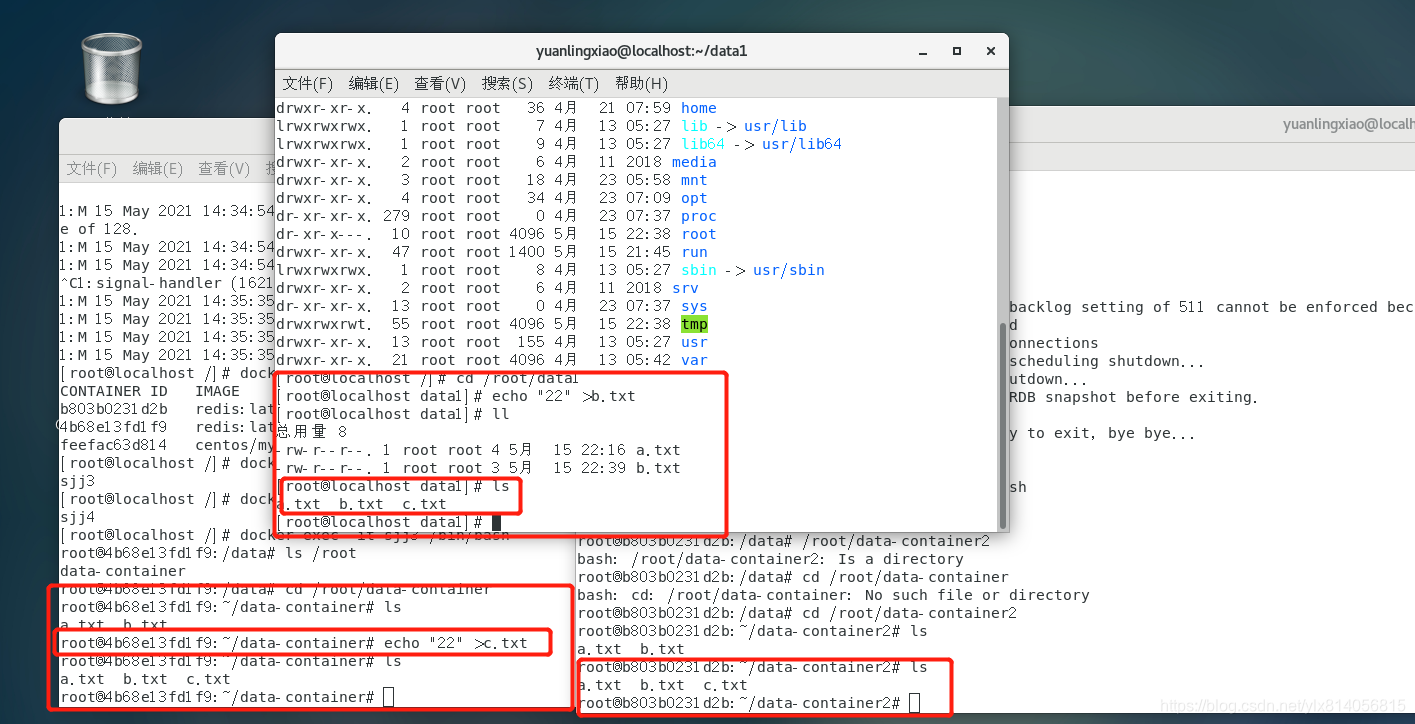The image size is (1415, 724).
Task: Click container ID feefac63d814 in left terminal
Action: (114, 445)
